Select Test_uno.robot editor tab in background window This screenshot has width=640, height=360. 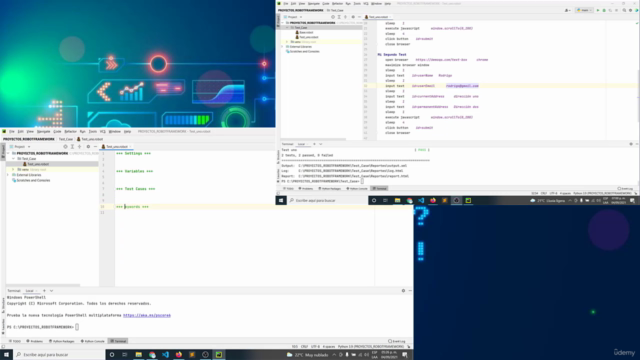377,17
